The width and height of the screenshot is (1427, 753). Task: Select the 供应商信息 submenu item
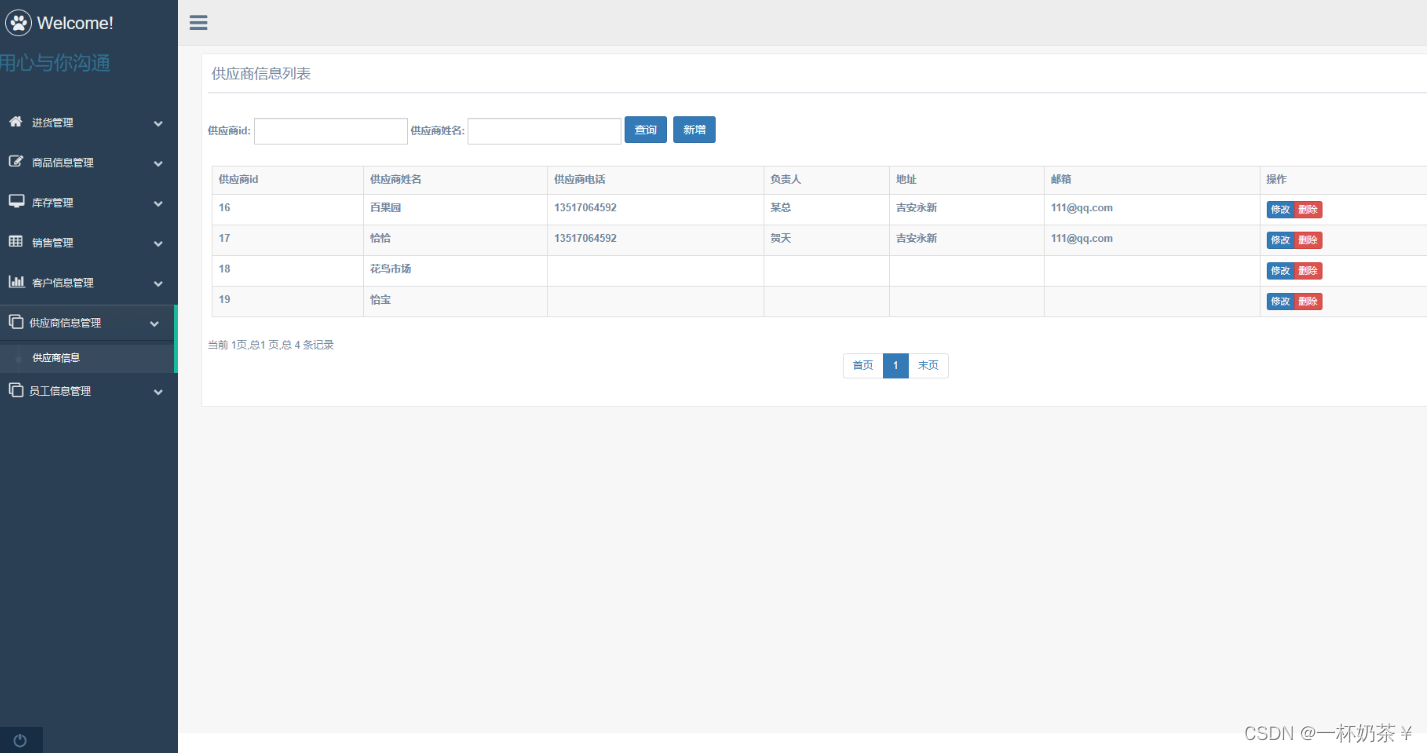coord(87,357)
